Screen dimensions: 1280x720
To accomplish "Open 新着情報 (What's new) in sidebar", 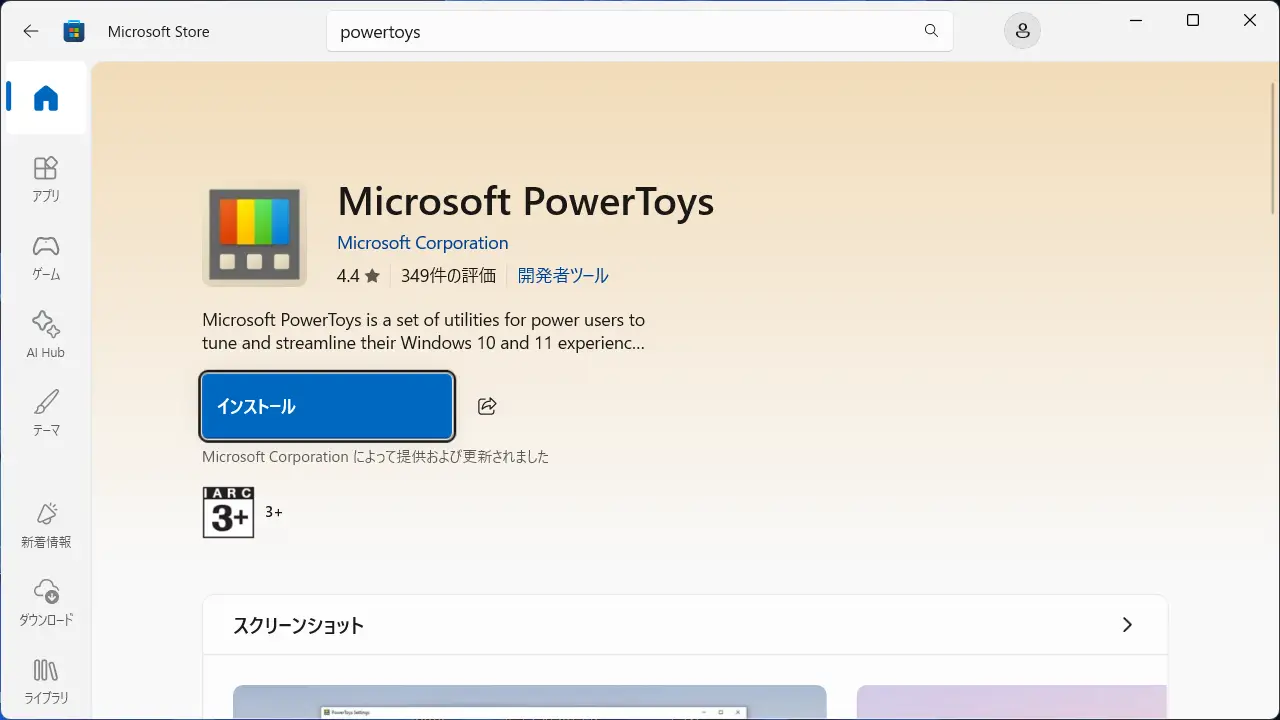I will point(46,525).
